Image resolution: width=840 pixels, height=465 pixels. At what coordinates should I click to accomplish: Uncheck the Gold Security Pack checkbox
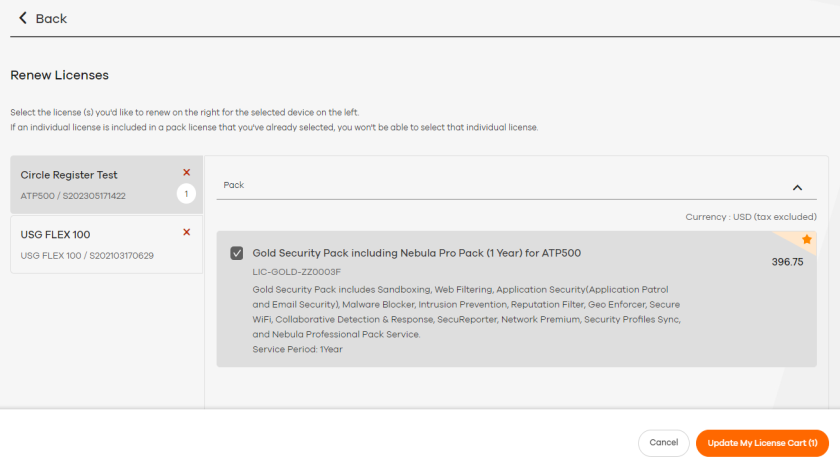click(x=237, y=253)
